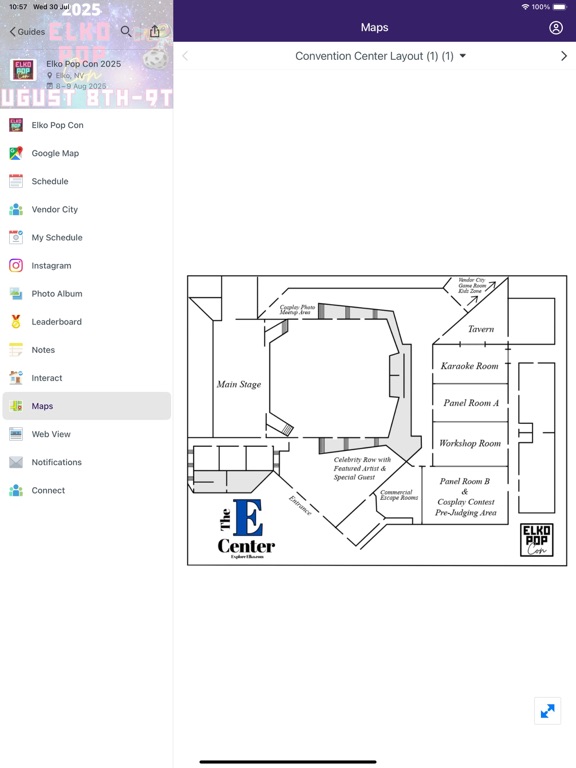The image size is (576, 768).
Task: Click the Elko Pop Con menu icon
Action: pos(16,125)
